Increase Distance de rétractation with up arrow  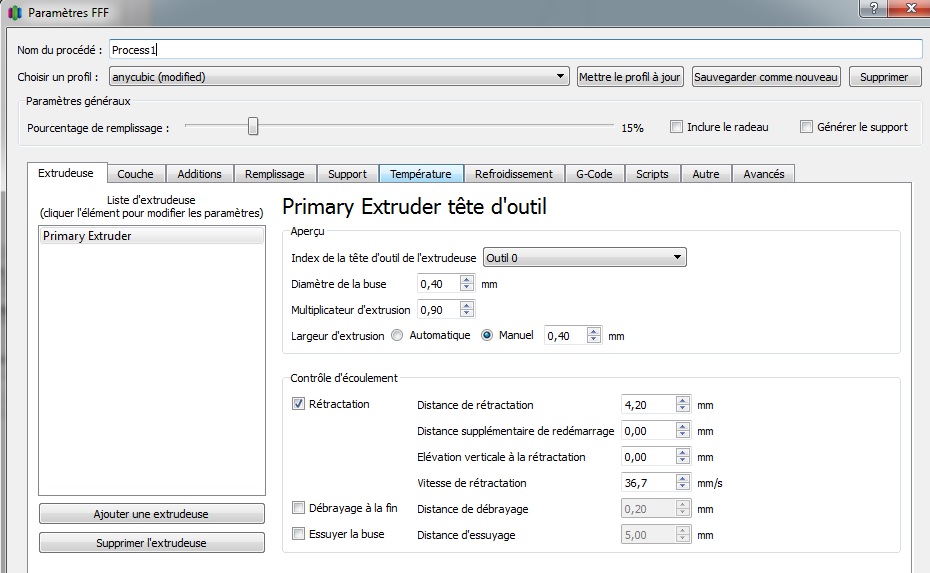click(x=683, y=400)
